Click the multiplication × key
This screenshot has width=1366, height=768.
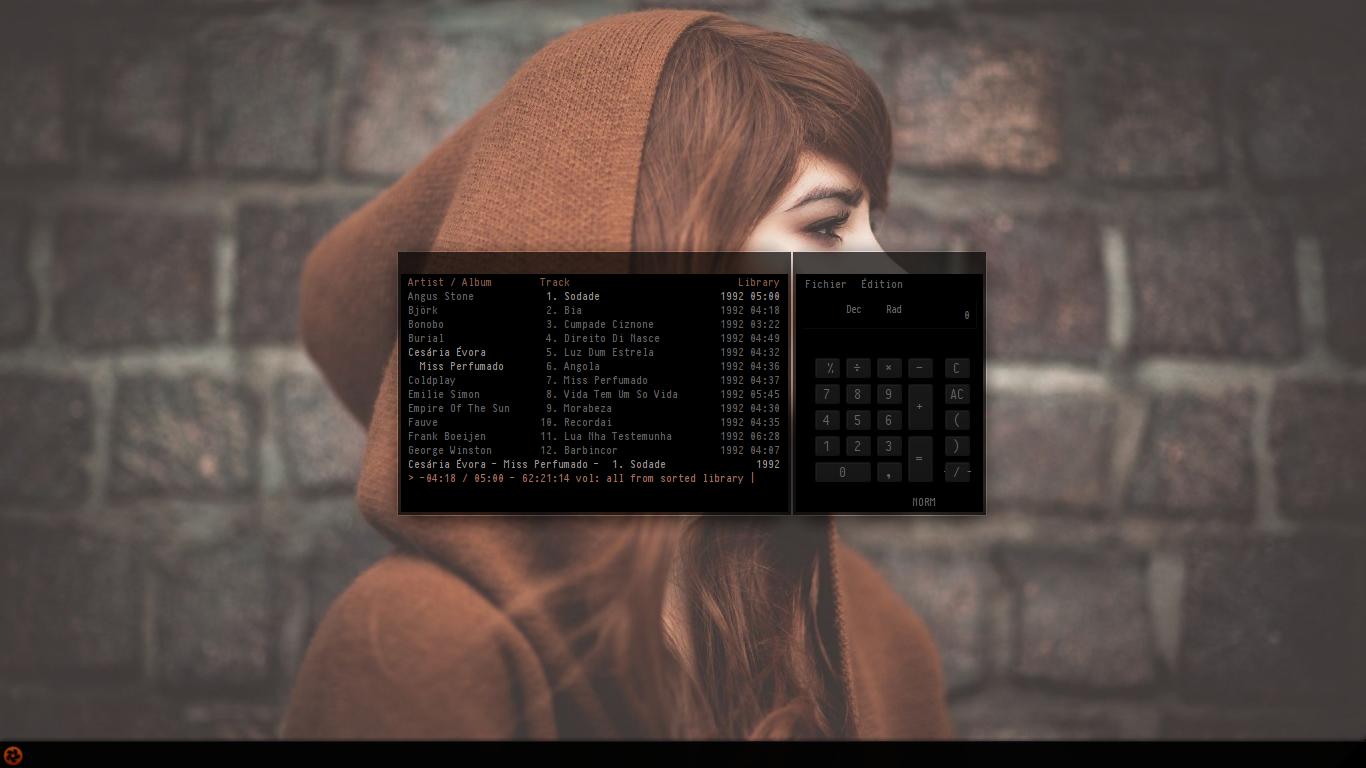tap(888, 368)
